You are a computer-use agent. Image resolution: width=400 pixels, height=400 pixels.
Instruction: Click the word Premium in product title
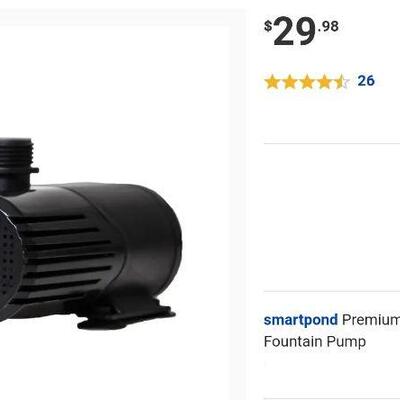(x=371, y=320)
